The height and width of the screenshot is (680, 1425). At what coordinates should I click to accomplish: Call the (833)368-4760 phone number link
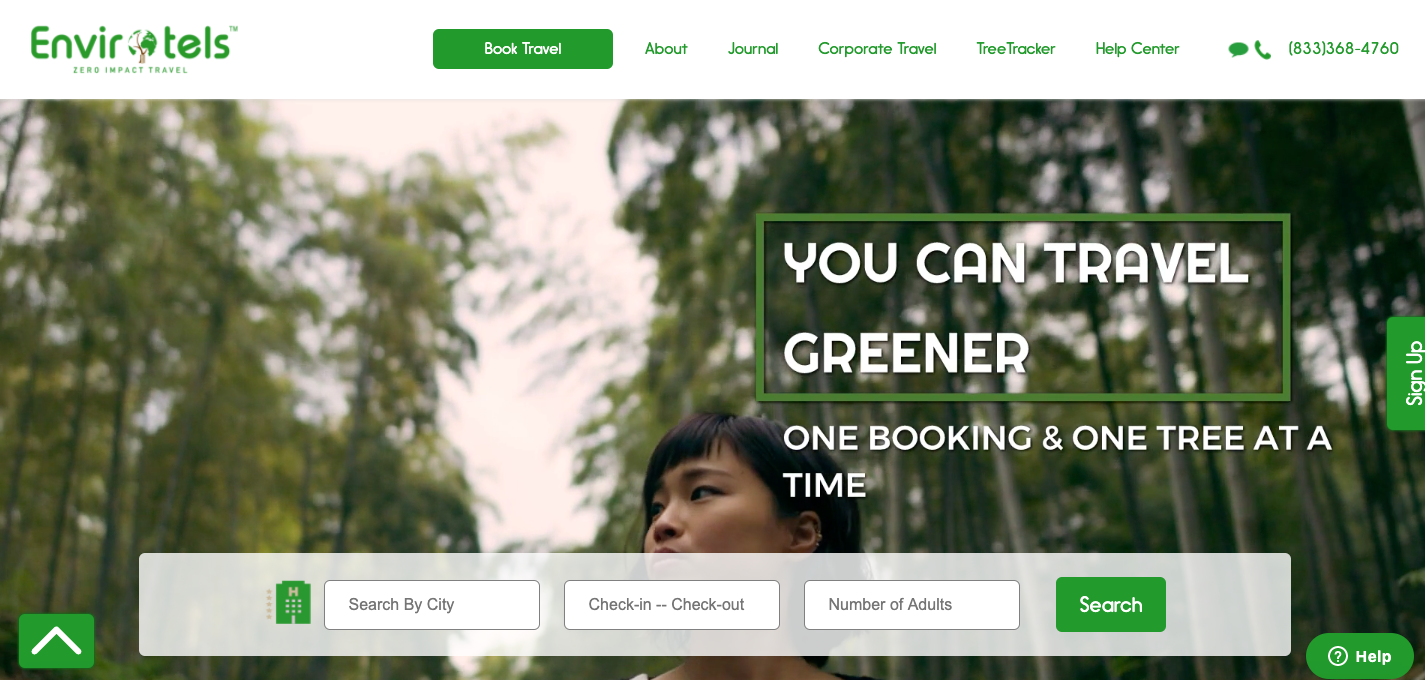(1343, 49)
